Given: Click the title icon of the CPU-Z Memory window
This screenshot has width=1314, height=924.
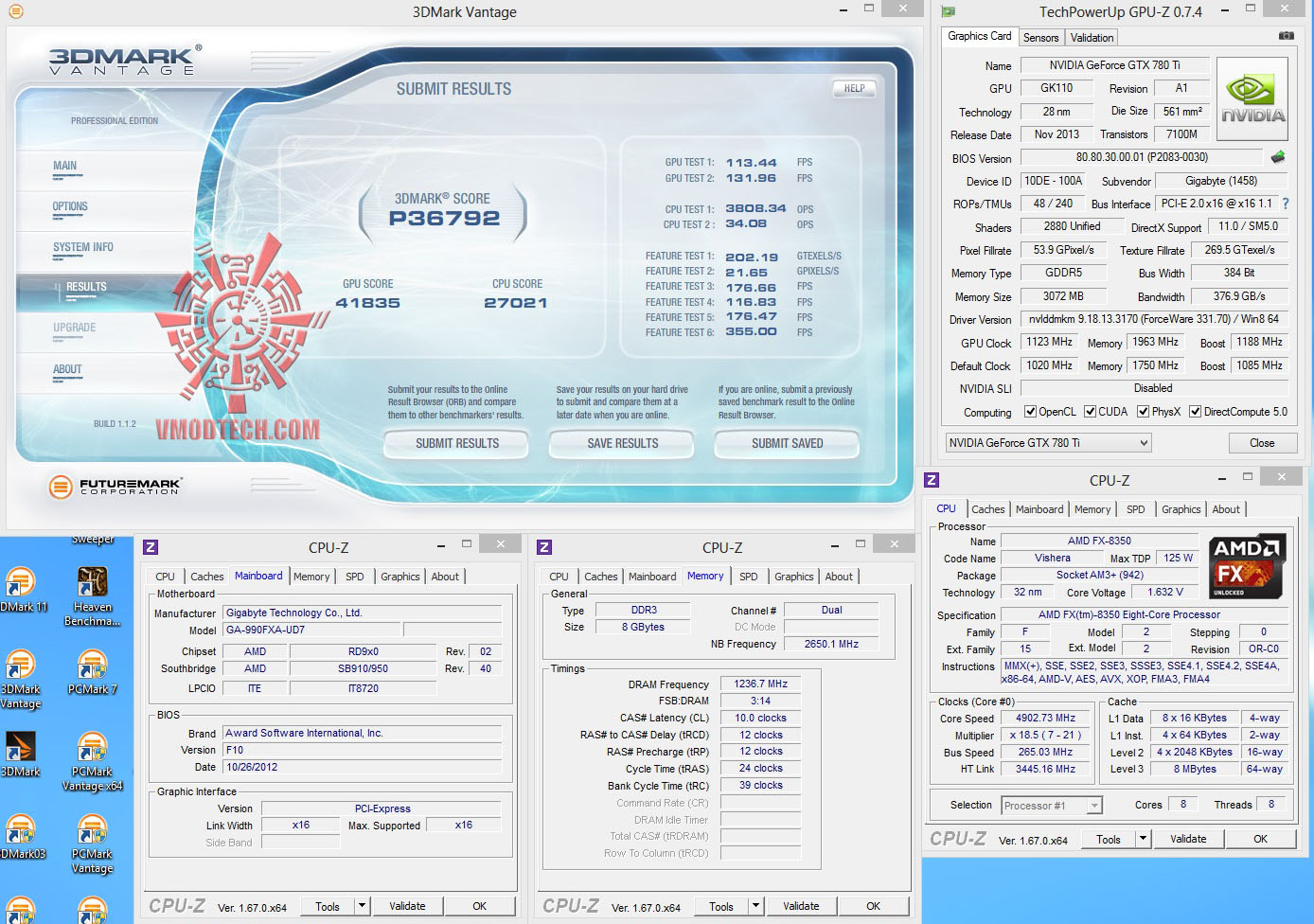Looking at the screenshot, I should point(544,547).
